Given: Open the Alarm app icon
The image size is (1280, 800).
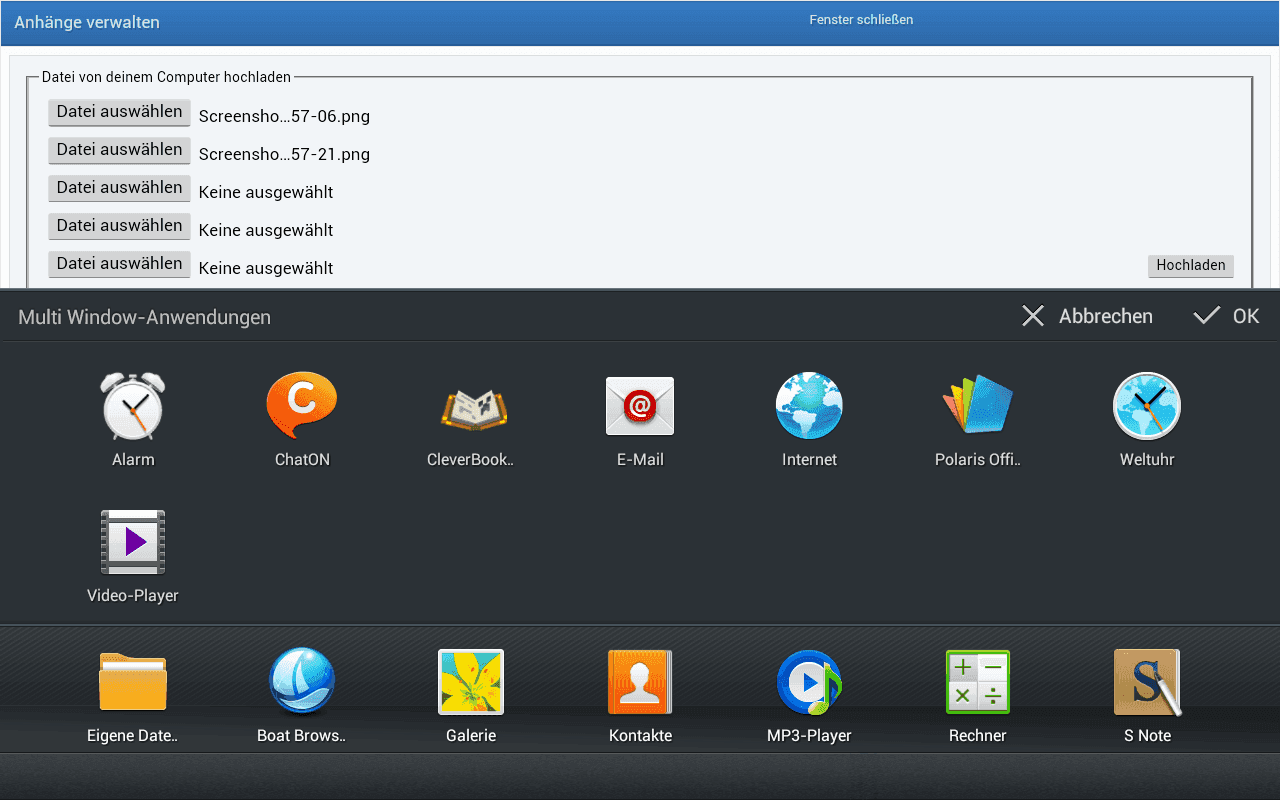Looking at the screenshot, I should pos(133,406).
